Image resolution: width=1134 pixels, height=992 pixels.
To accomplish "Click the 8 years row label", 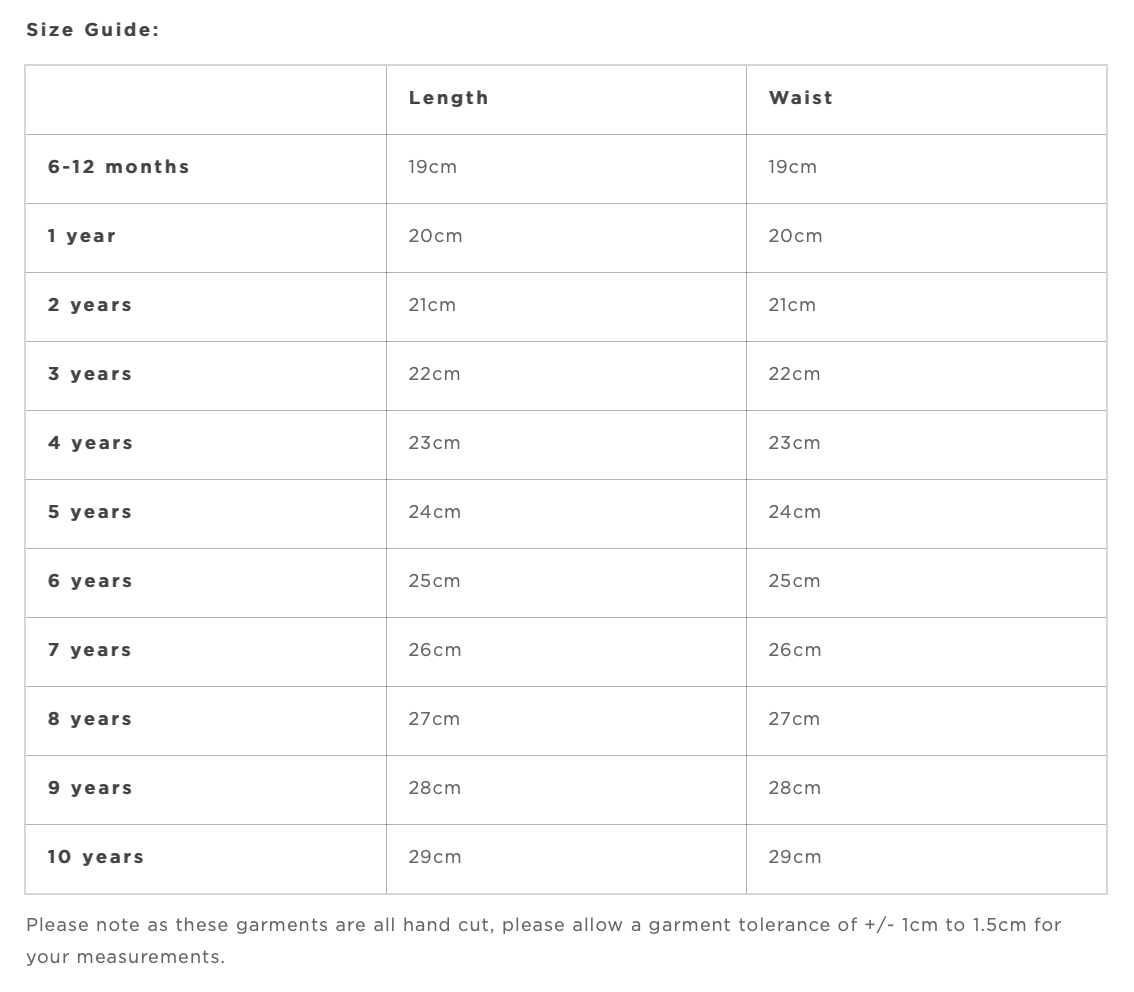I will click(x=90, y=719).
